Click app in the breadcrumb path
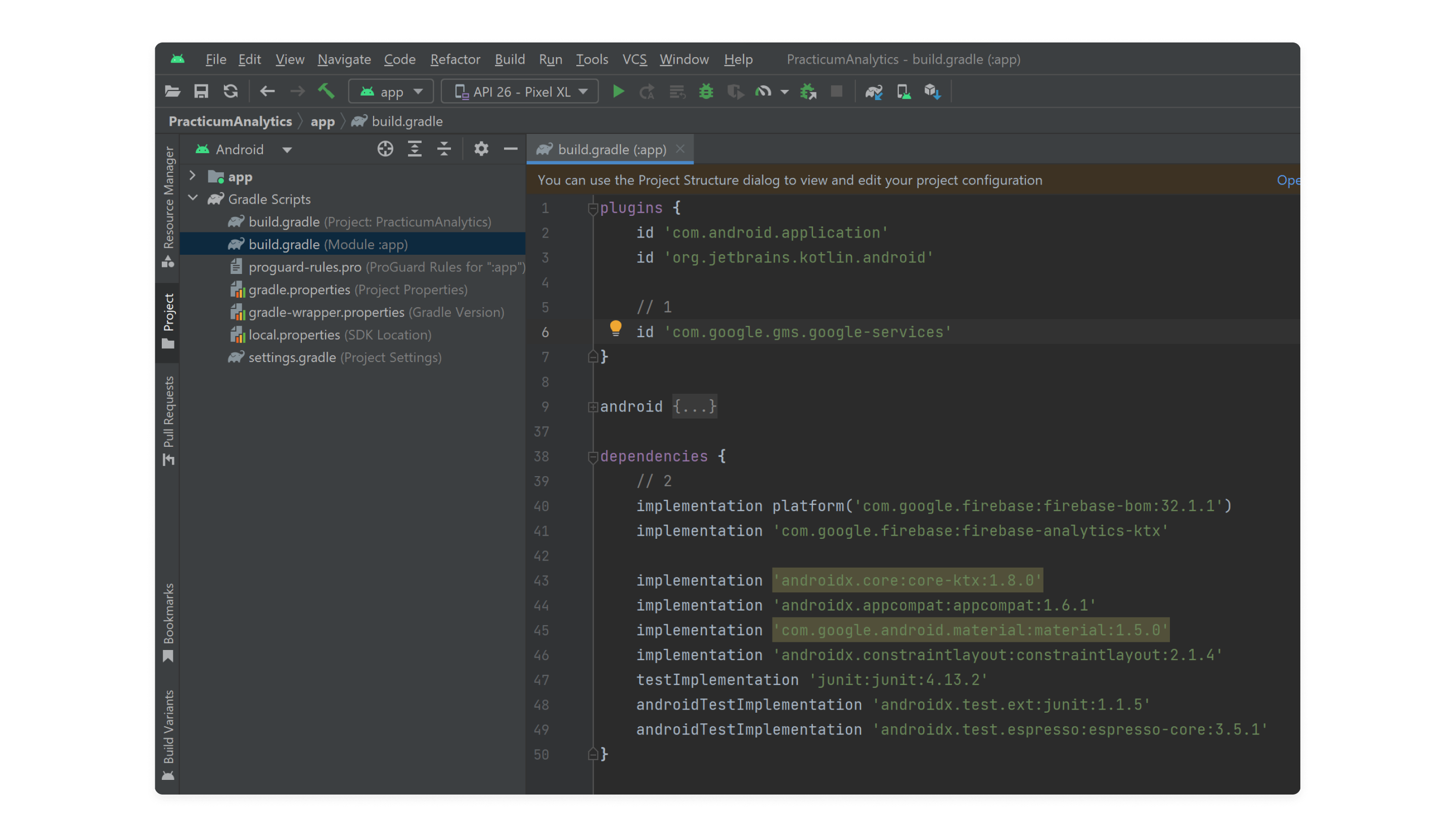 point(323,121)
